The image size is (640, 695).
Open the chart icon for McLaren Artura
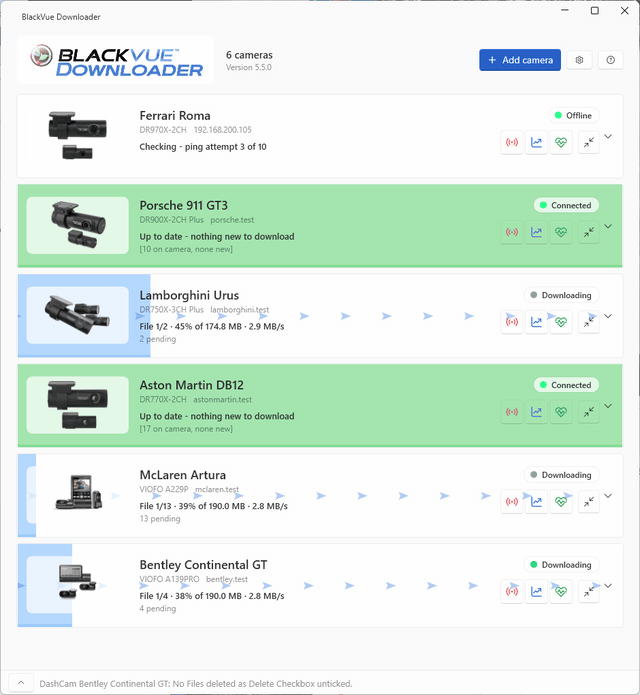[536, 502]
